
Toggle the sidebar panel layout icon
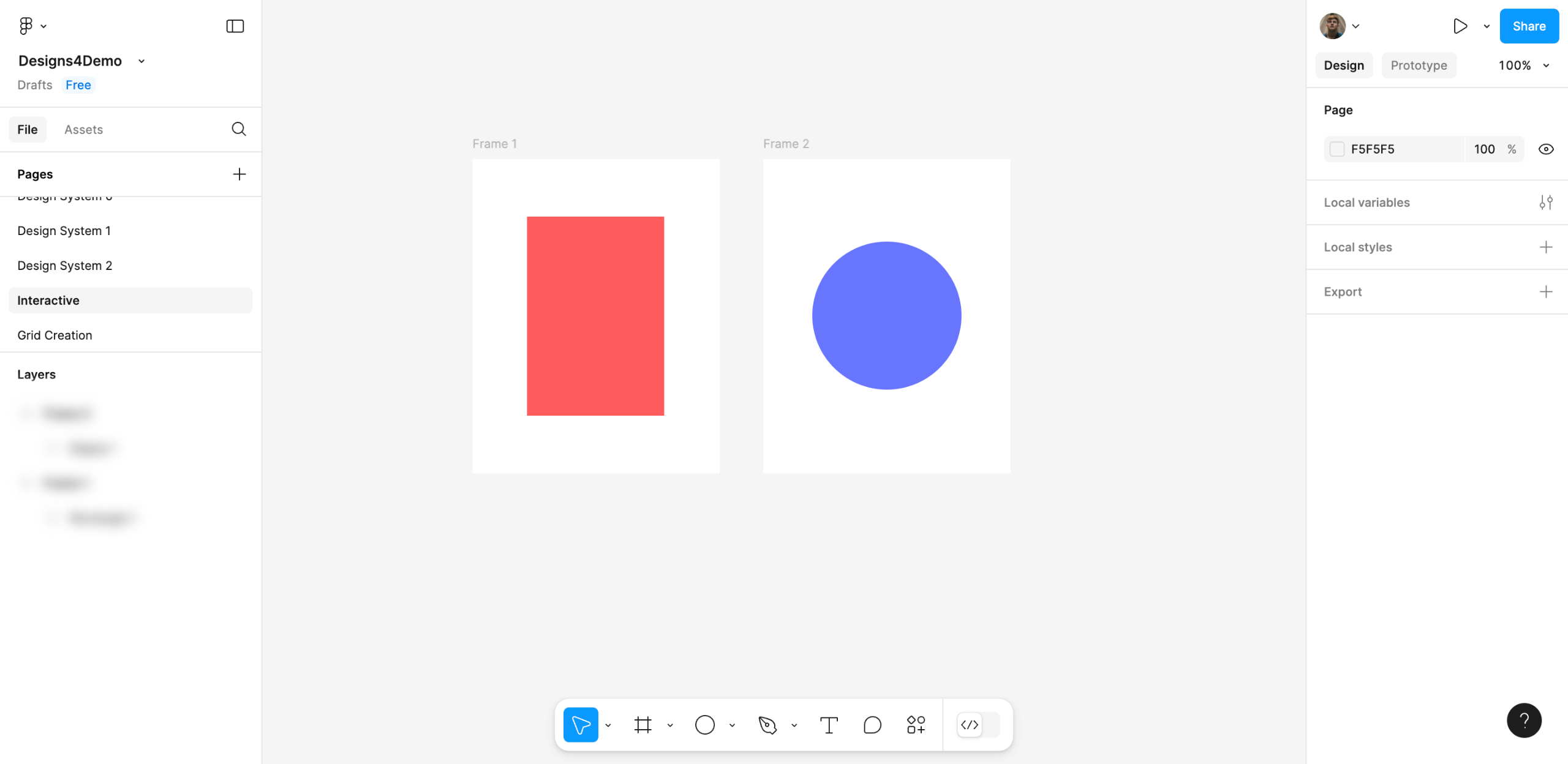click(235, 26)
